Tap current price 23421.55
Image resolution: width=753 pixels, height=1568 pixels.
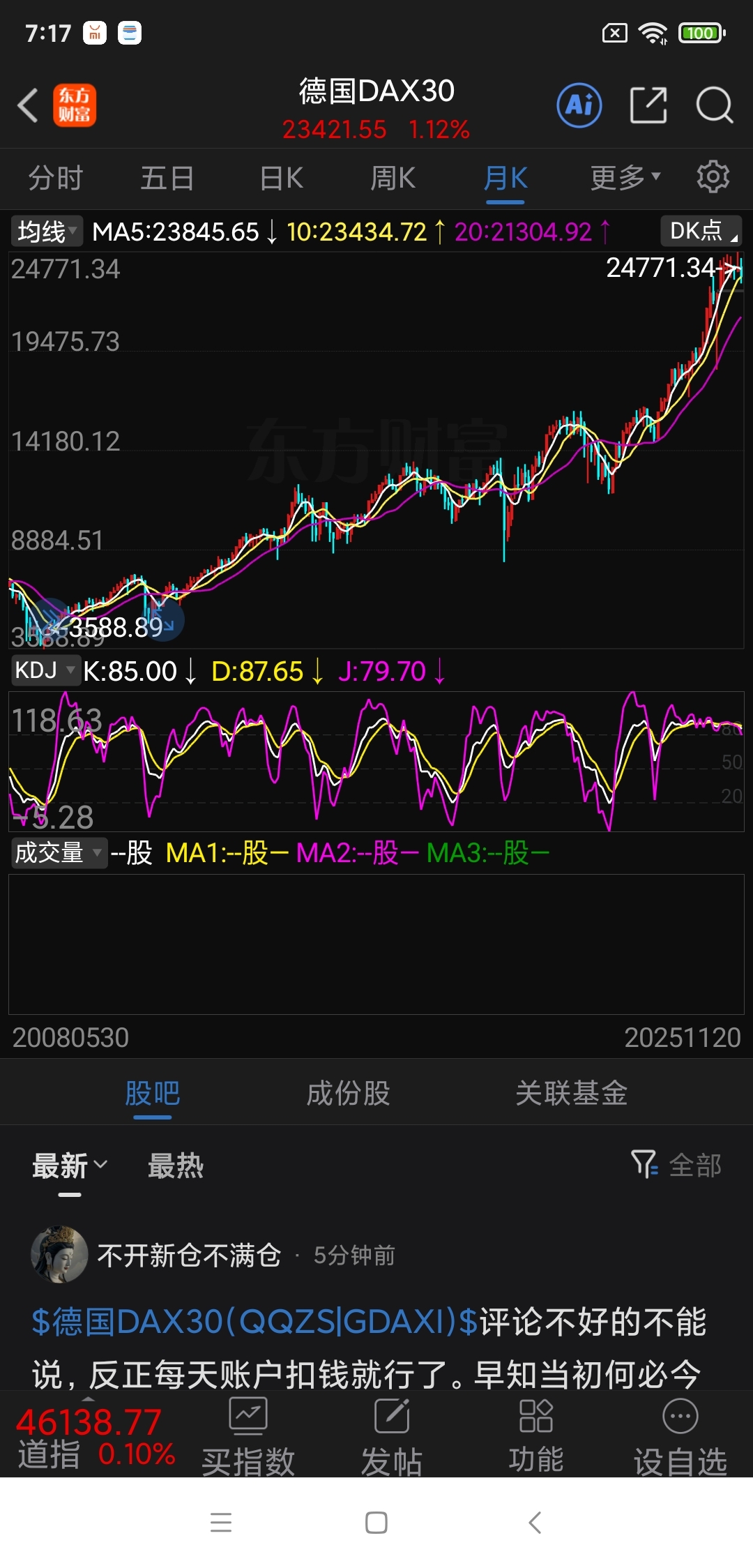[x=334, y=129]
